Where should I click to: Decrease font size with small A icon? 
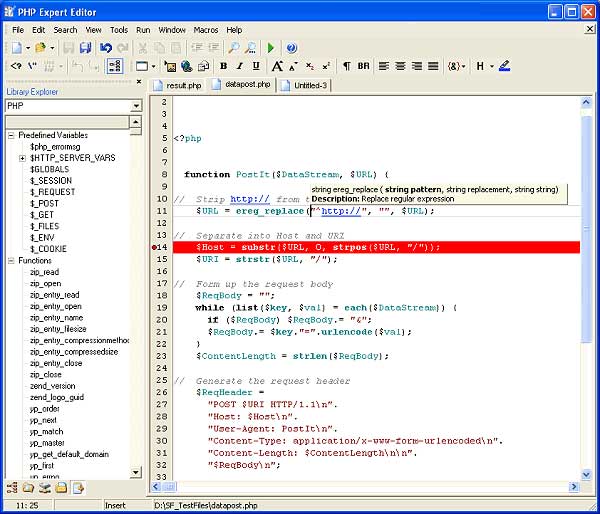click(x=293, y=67)
